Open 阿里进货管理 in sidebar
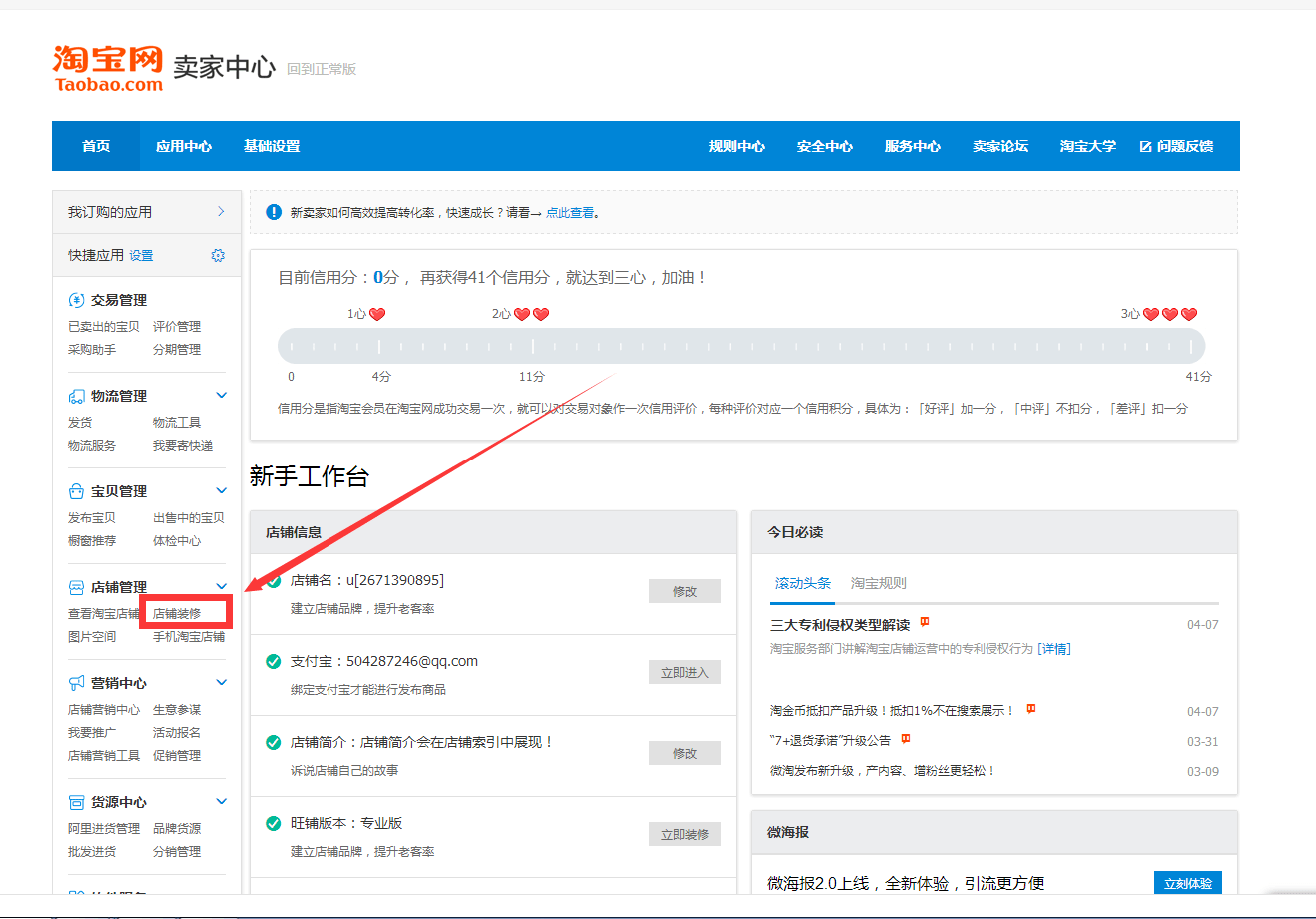The width and height of the screenshot is (1316, 919). point(104,828)
